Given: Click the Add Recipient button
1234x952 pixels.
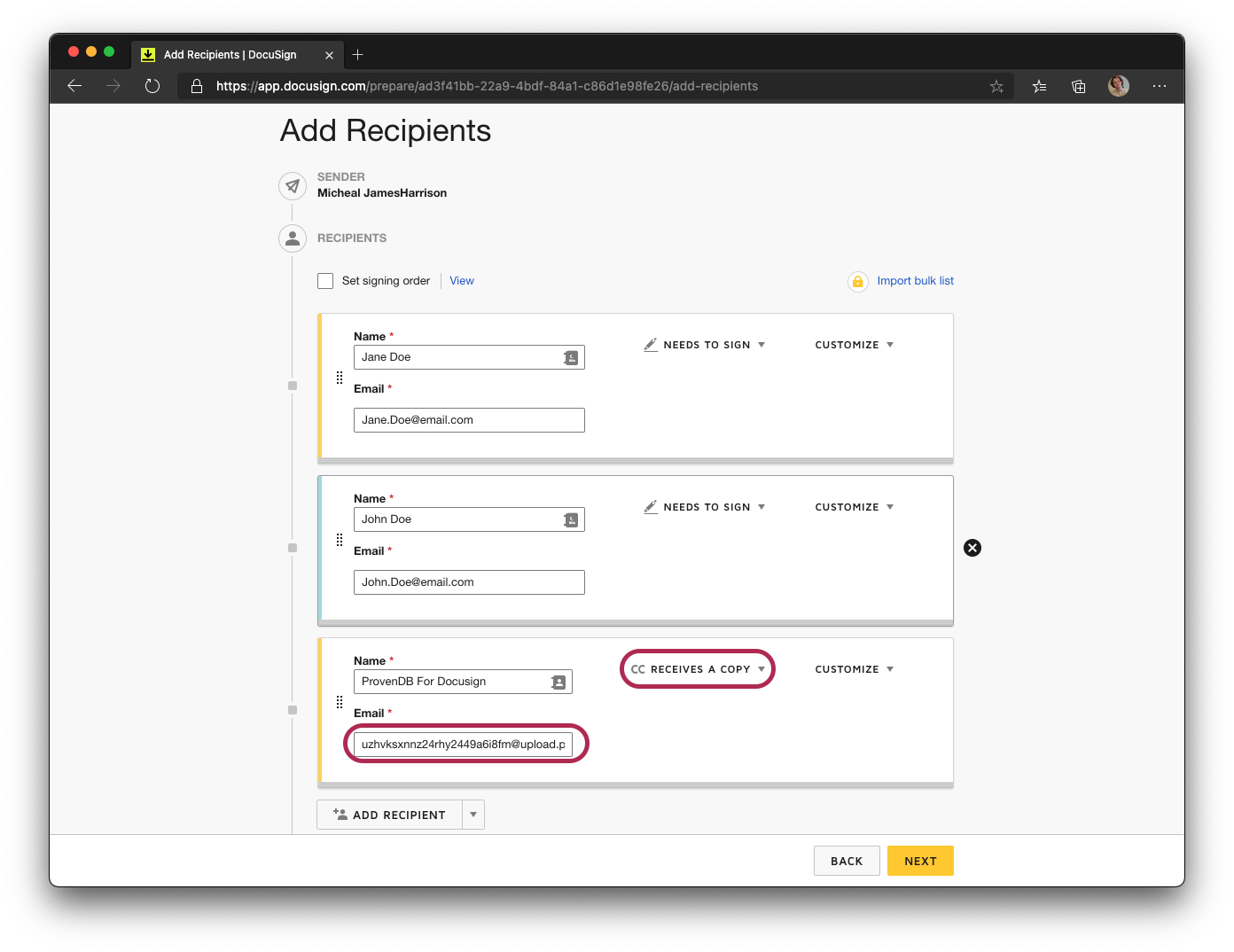Looking at the screenshot, I should pos(389,815).
